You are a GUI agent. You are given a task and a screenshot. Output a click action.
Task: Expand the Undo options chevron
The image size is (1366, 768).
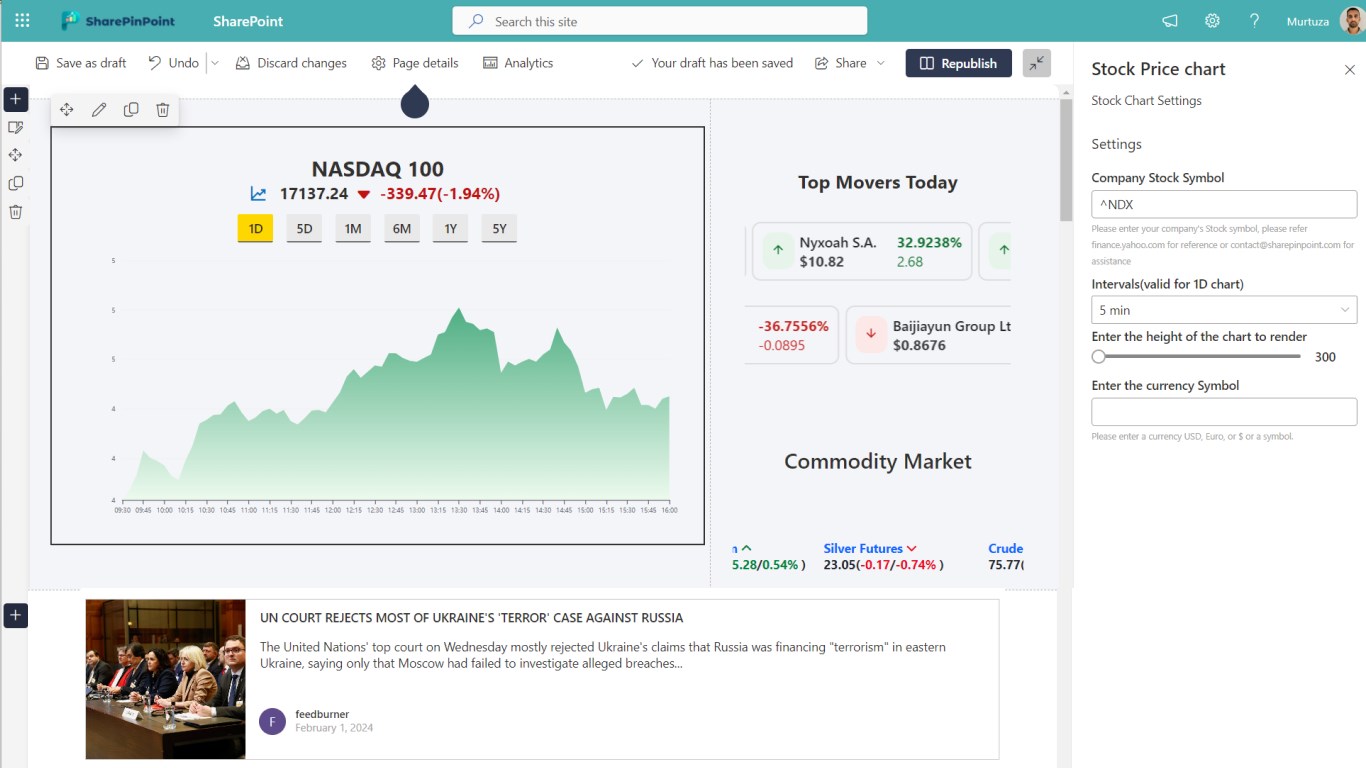214,63
